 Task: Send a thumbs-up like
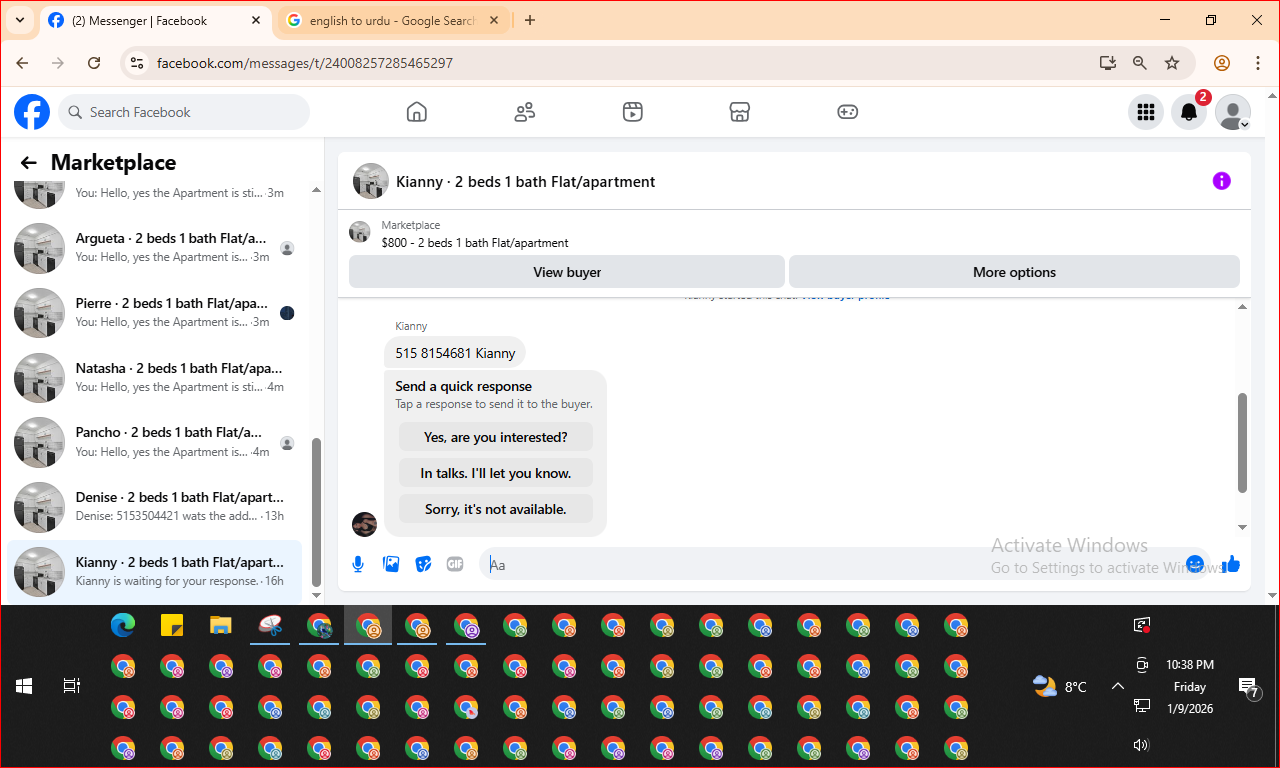point(1231,564)
